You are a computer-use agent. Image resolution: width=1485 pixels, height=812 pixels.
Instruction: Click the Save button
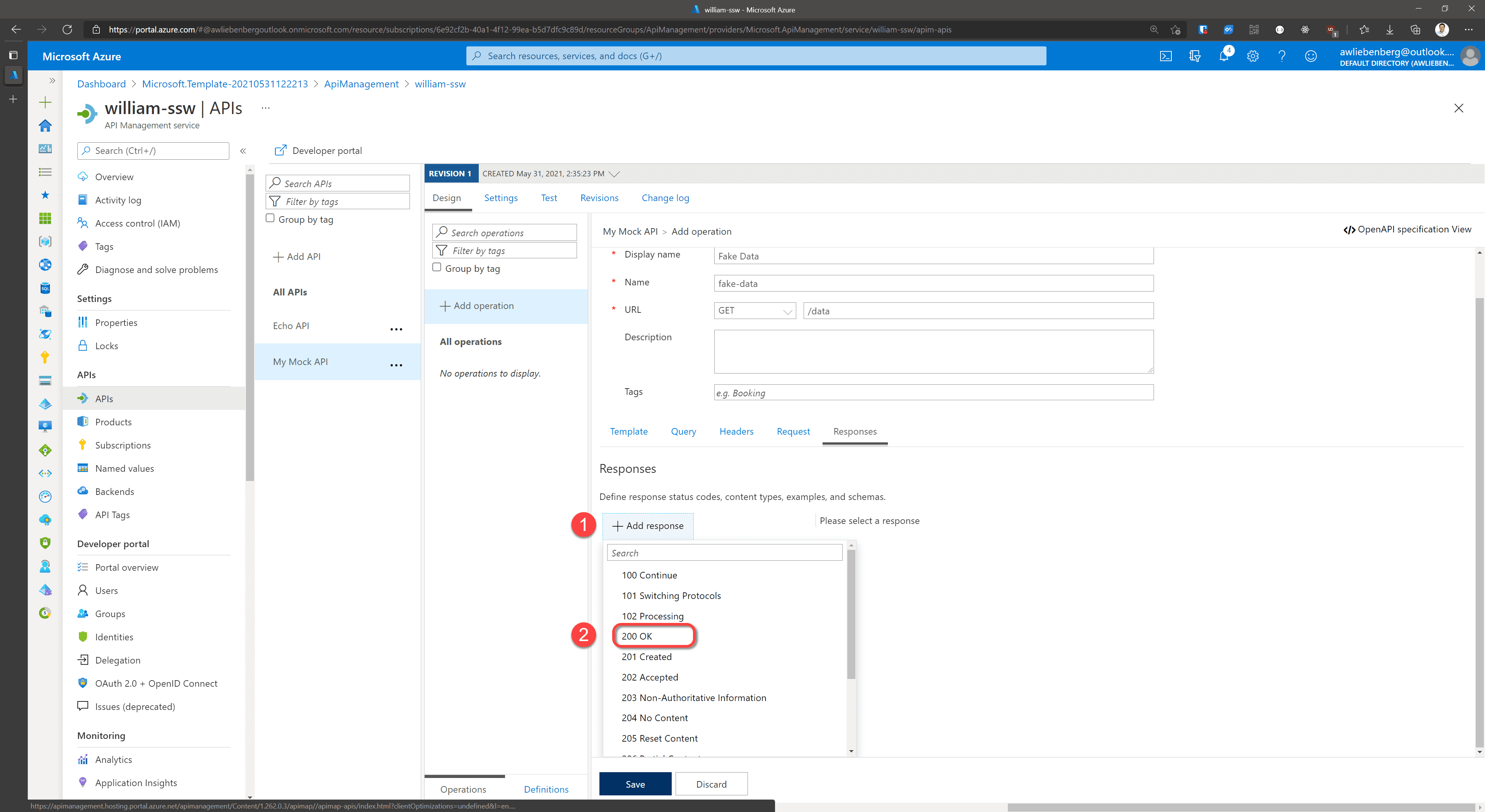click(x=635, y=784)
